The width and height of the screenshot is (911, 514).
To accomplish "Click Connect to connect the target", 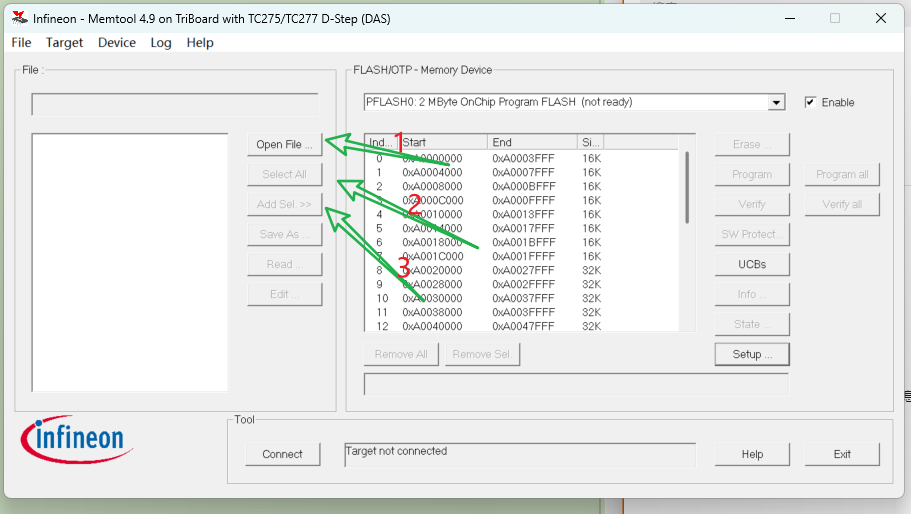I will (282, 454).
